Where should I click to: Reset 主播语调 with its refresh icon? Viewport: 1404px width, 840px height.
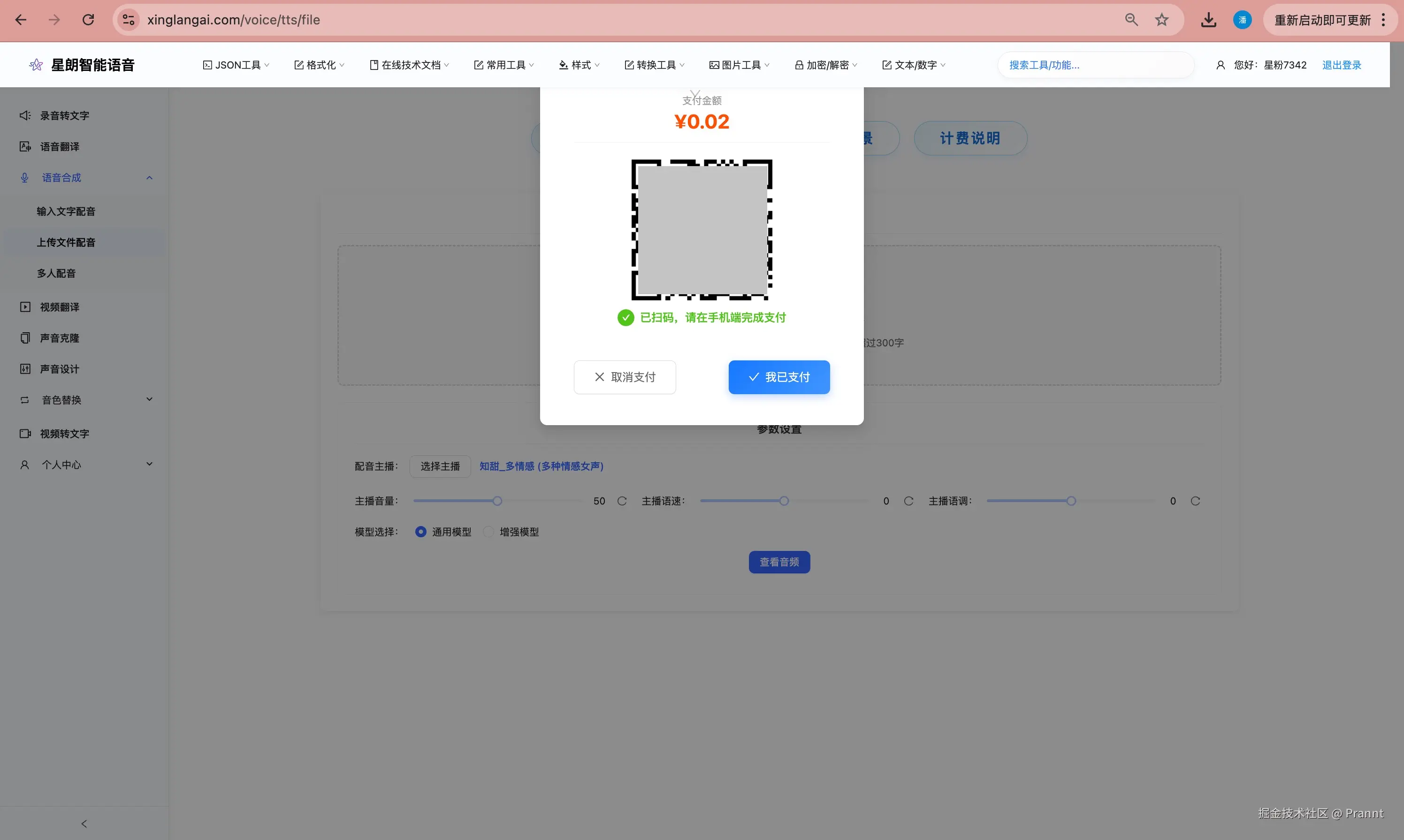(1195, 501)
